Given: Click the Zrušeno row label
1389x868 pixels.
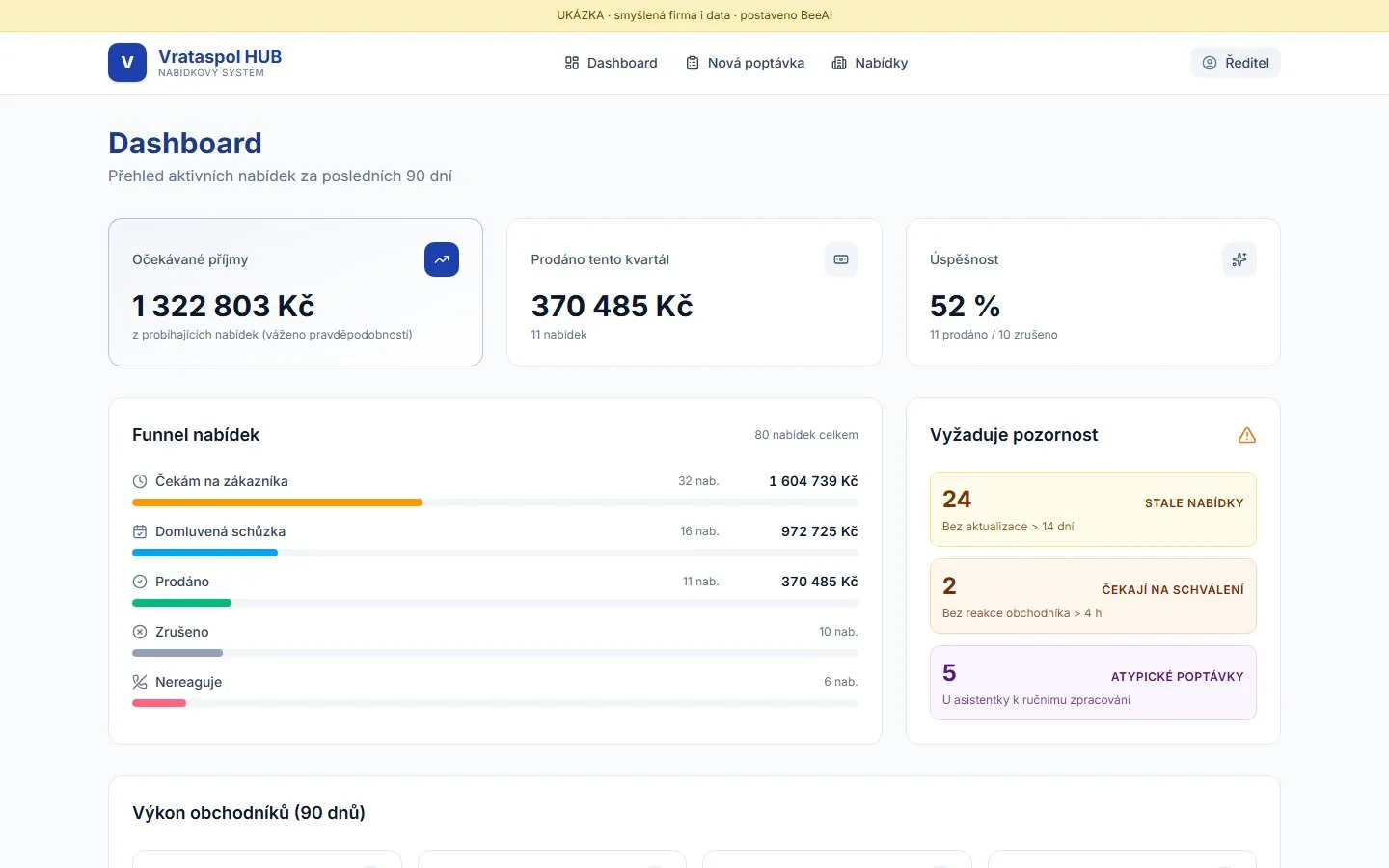Looking at the screenshot, I should click(x=181, y=632).
